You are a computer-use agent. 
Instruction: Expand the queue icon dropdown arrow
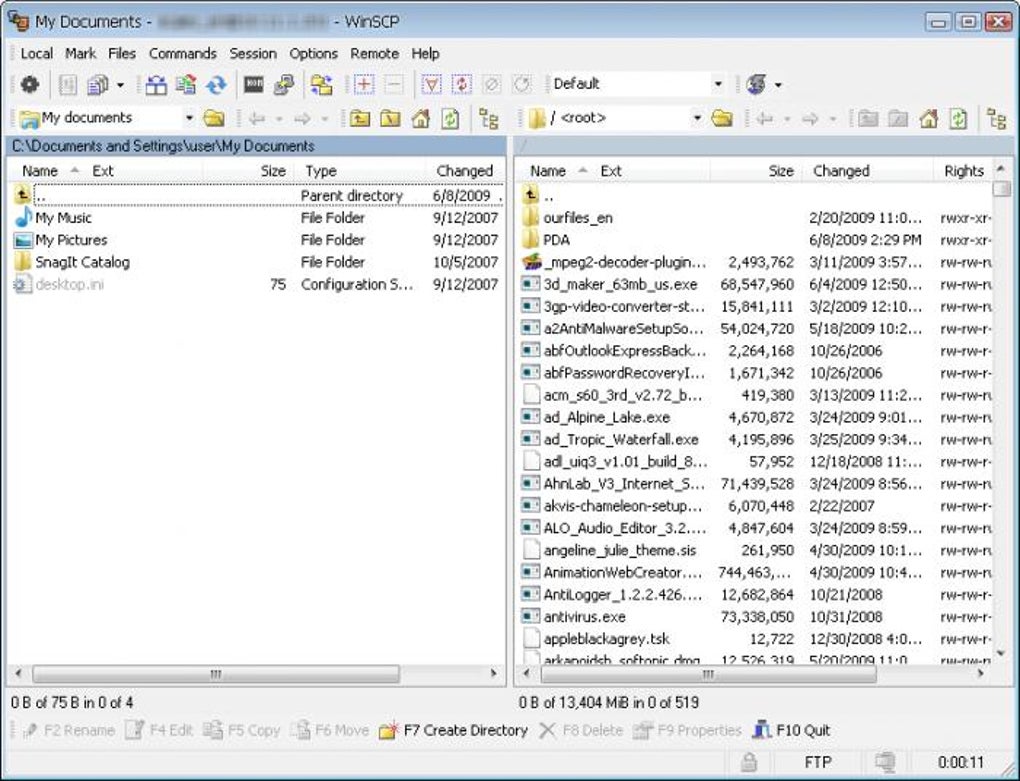click(x=120, y=85)
